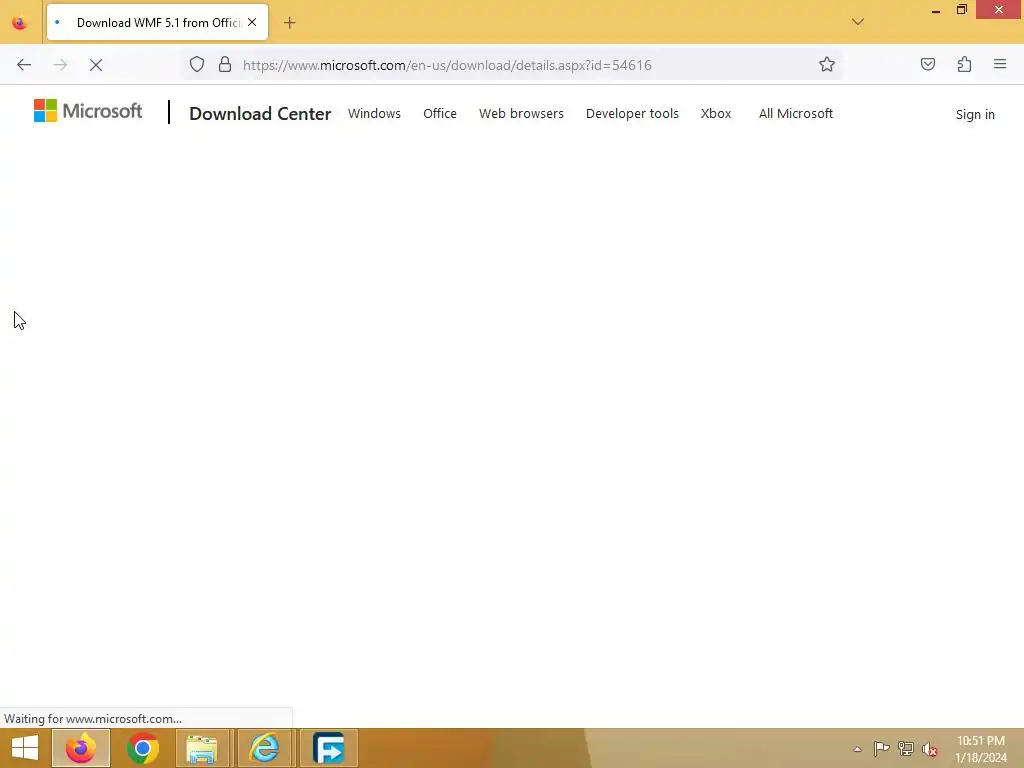Screen dimensions: 1024x768
Task: Open the Xbox navigation item
Action: pos(716,114)
